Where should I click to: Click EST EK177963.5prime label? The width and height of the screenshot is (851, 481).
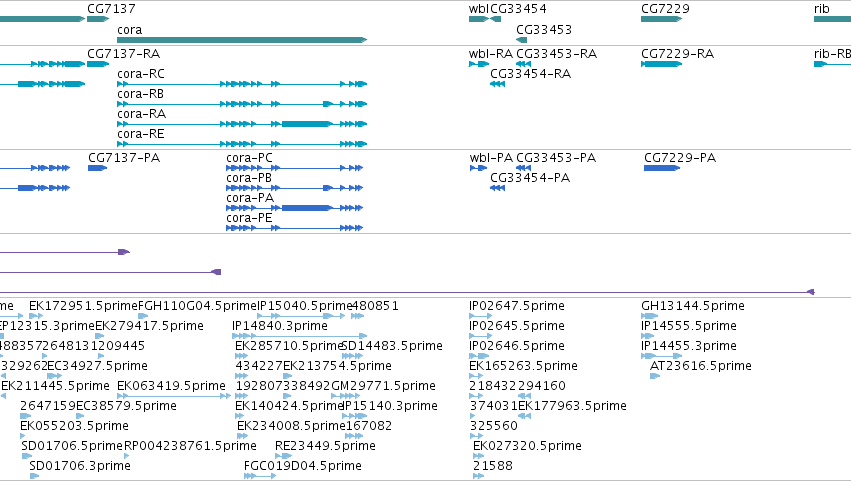pyautogui.click(x=572, y=407)
